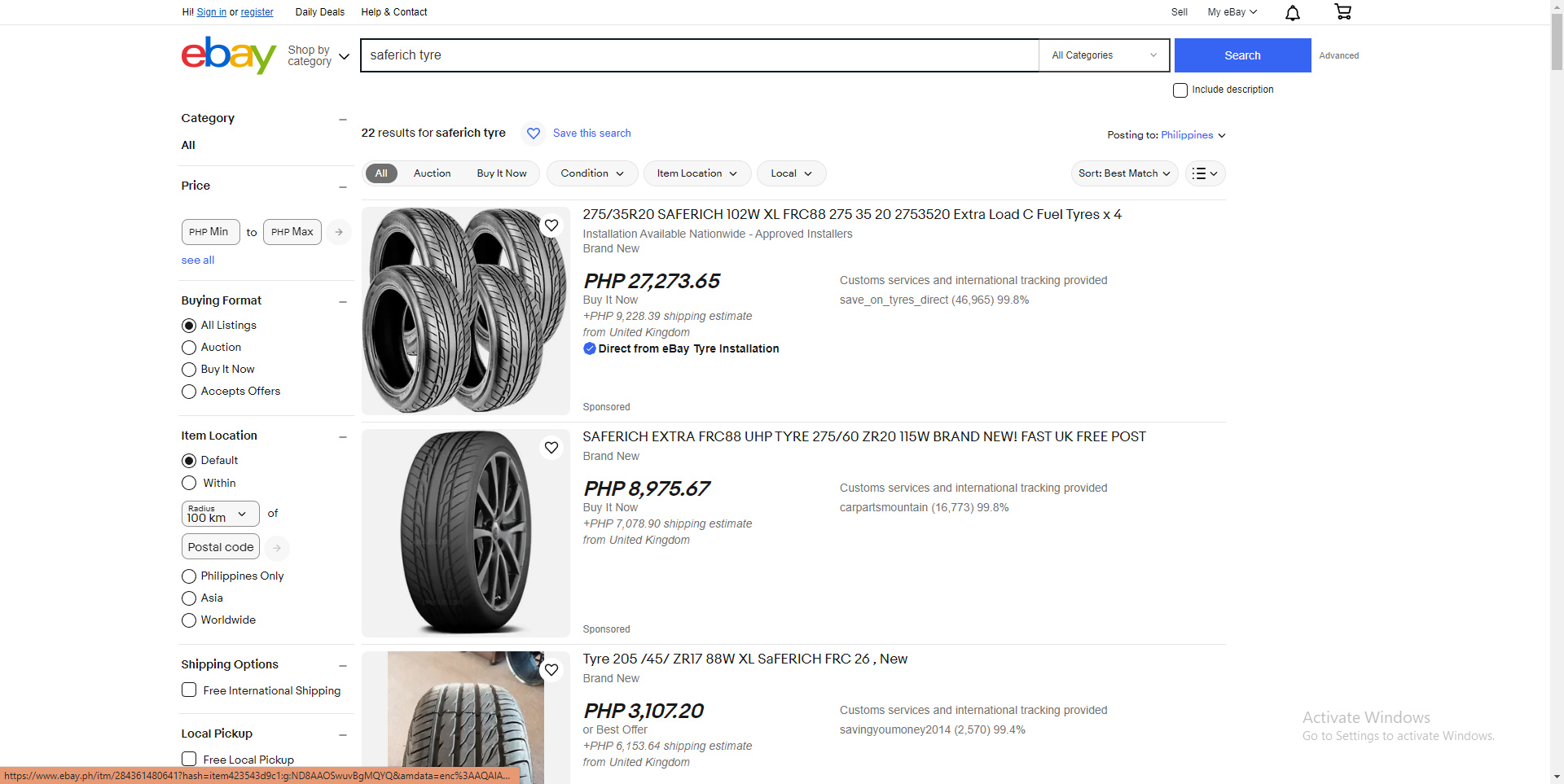Collapse the Shipping Options section
The width and height of the screenshot is (1564, 784).
[343, 665]
